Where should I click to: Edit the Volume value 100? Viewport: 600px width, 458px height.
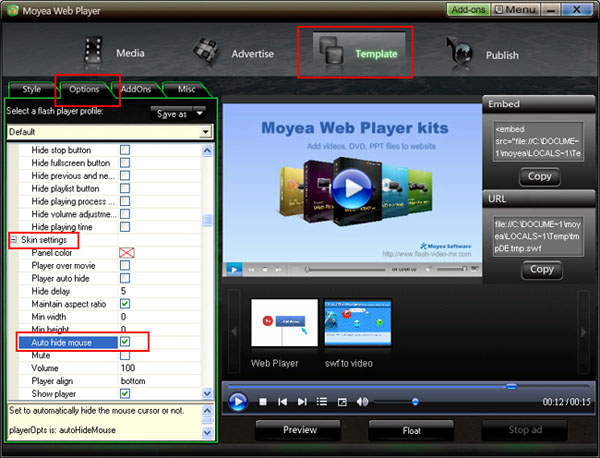pos(159,368)
